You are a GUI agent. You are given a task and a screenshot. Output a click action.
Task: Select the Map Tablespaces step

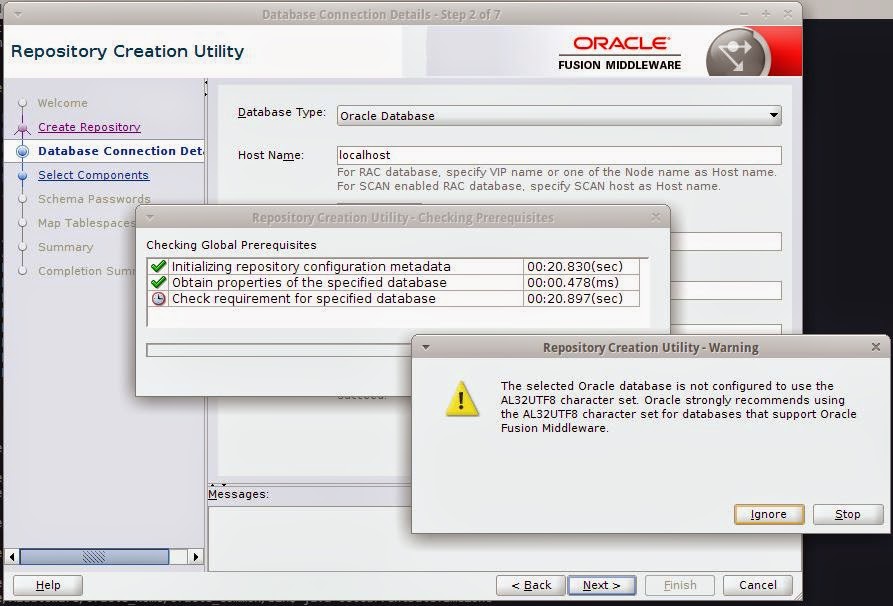(x=87, y=223)
